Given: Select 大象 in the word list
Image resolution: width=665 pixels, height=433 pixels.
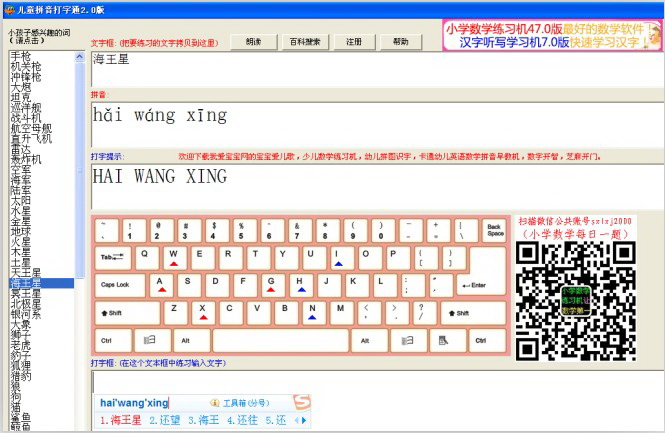Looking at the screenshot, I should (x=21, y=324).
